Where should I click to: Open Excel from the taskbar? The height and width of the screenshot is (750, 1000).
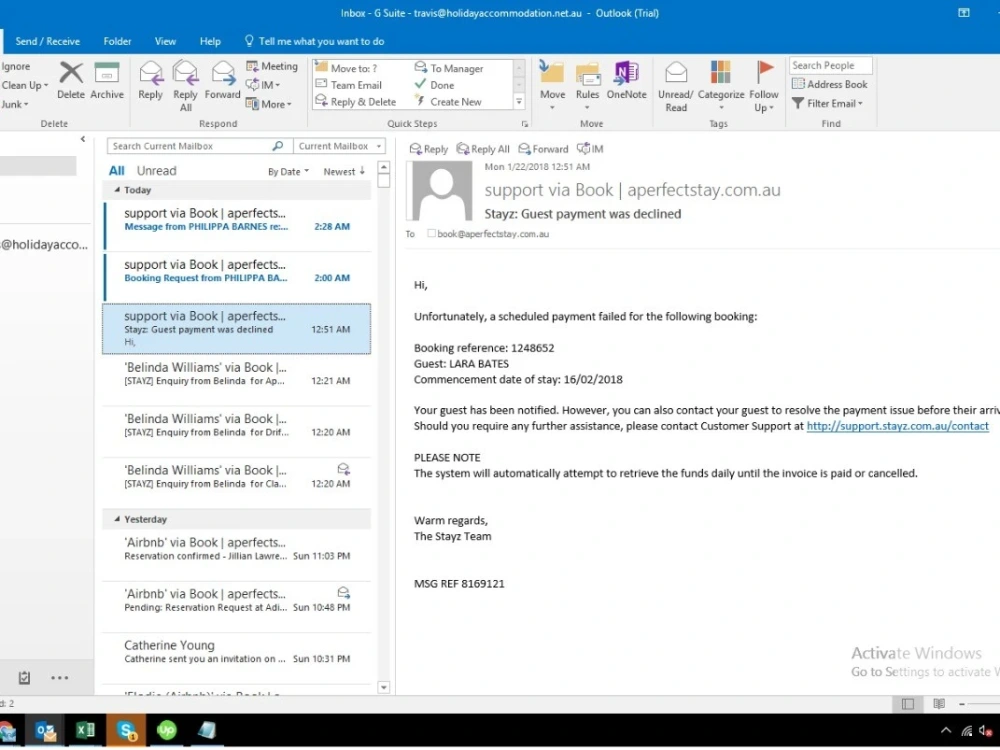coord(85,730)
